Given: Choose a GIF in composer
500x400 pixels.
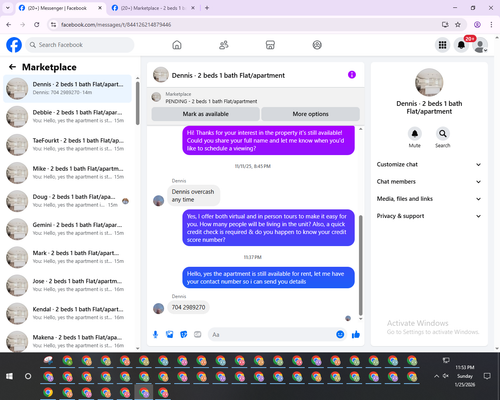Looking at the screenshot, I should [x=198, y=334].
